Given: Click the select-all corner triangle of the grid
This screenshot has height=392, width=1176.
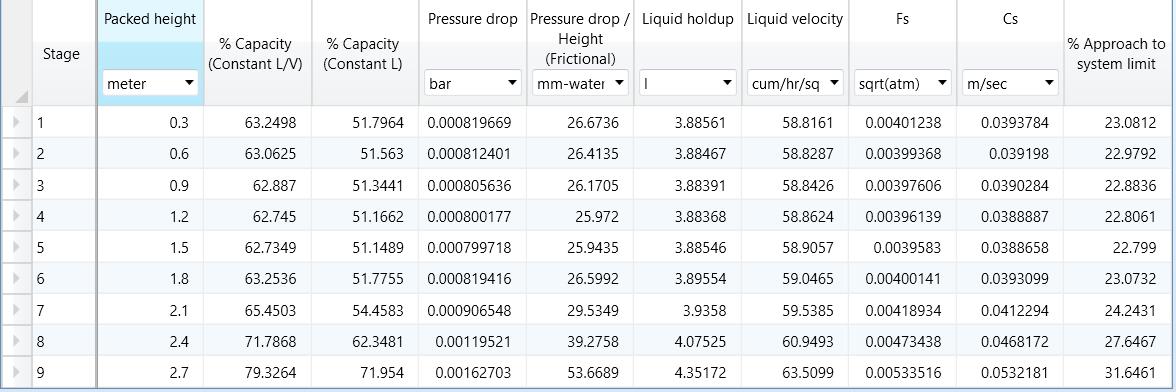Looking at the screenshot, I should pyautogui.click(x=21, y=96).
